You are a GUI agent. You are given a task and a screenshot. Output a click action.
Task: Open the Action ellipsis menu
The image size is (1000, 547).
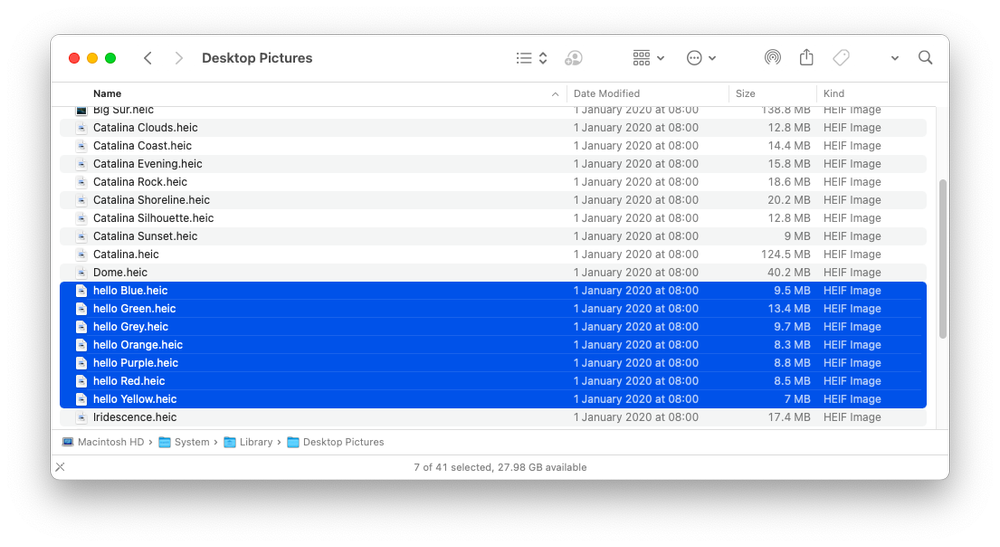tap(701, 58)
